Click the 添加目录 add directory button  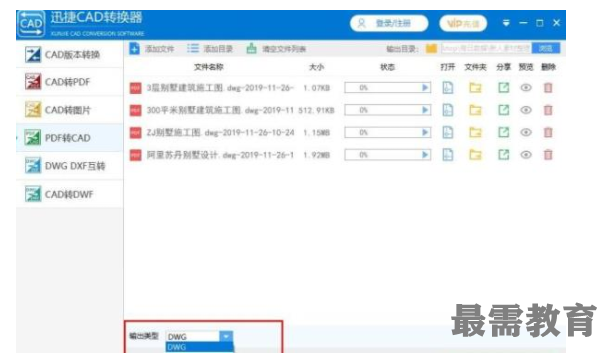210,49
